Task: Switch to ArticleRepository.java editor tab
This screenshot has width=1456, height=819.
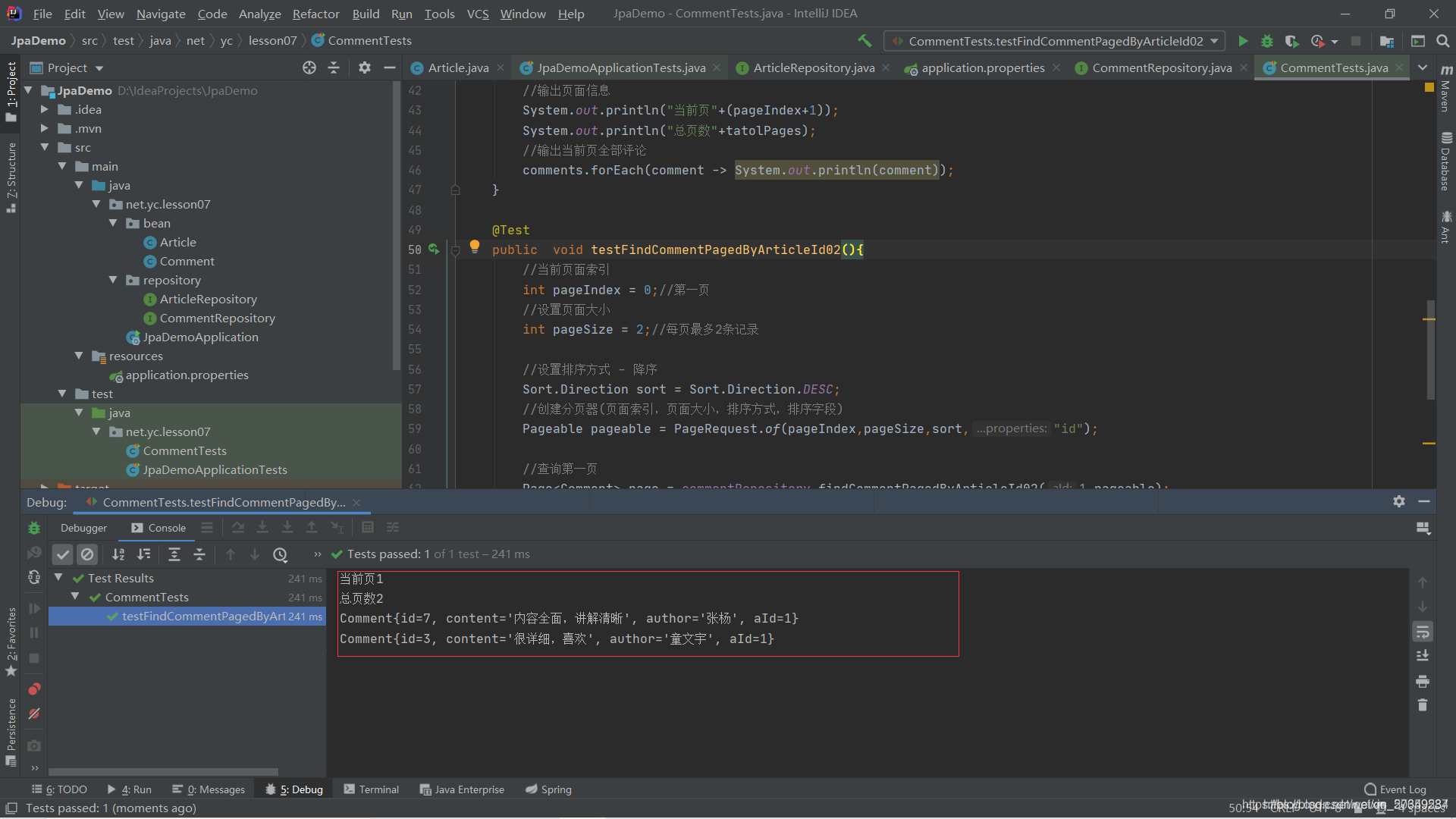Action: coord(813,67)
